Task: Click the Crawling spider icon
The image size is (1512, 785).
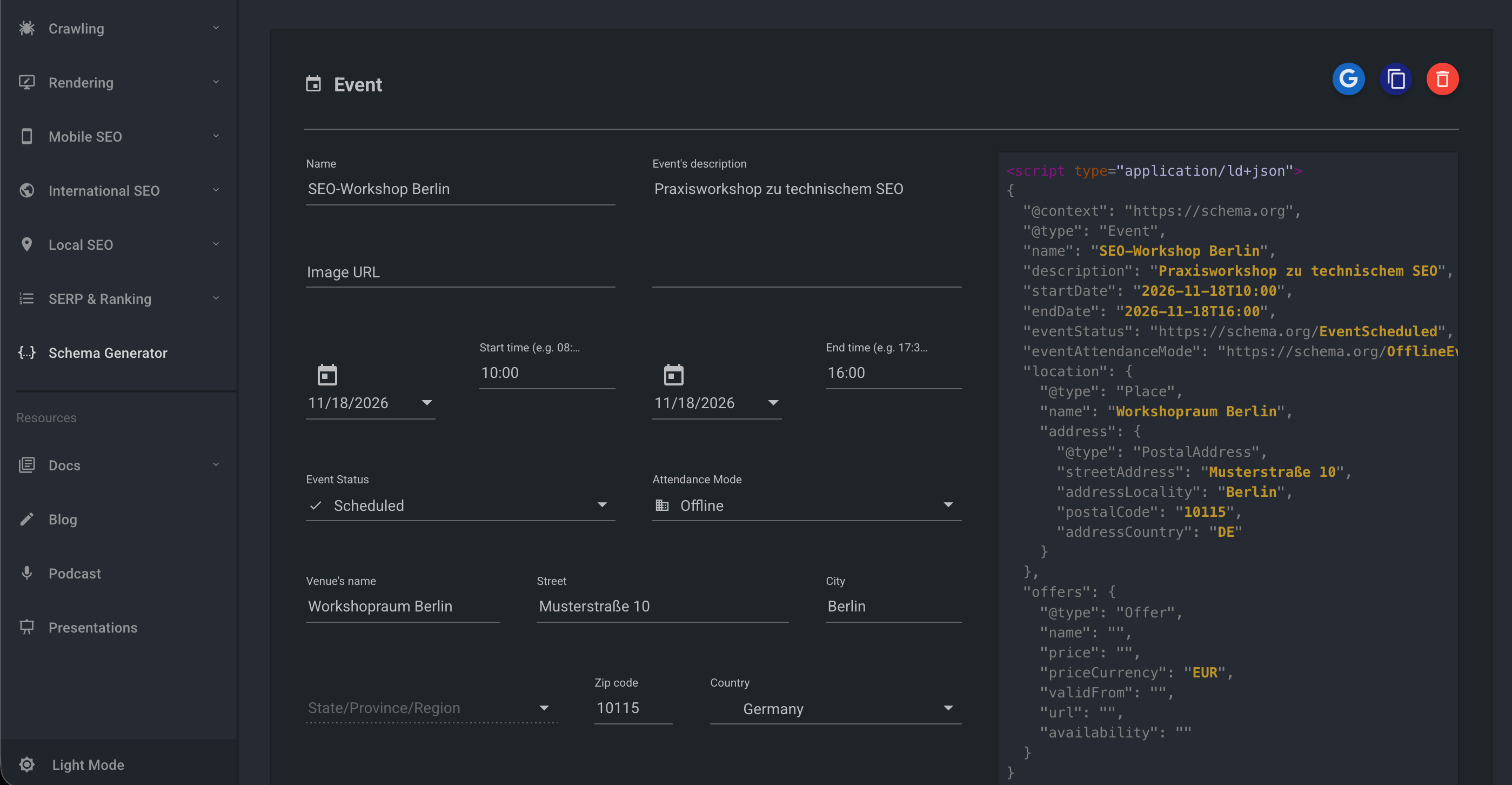Action: 26,28
